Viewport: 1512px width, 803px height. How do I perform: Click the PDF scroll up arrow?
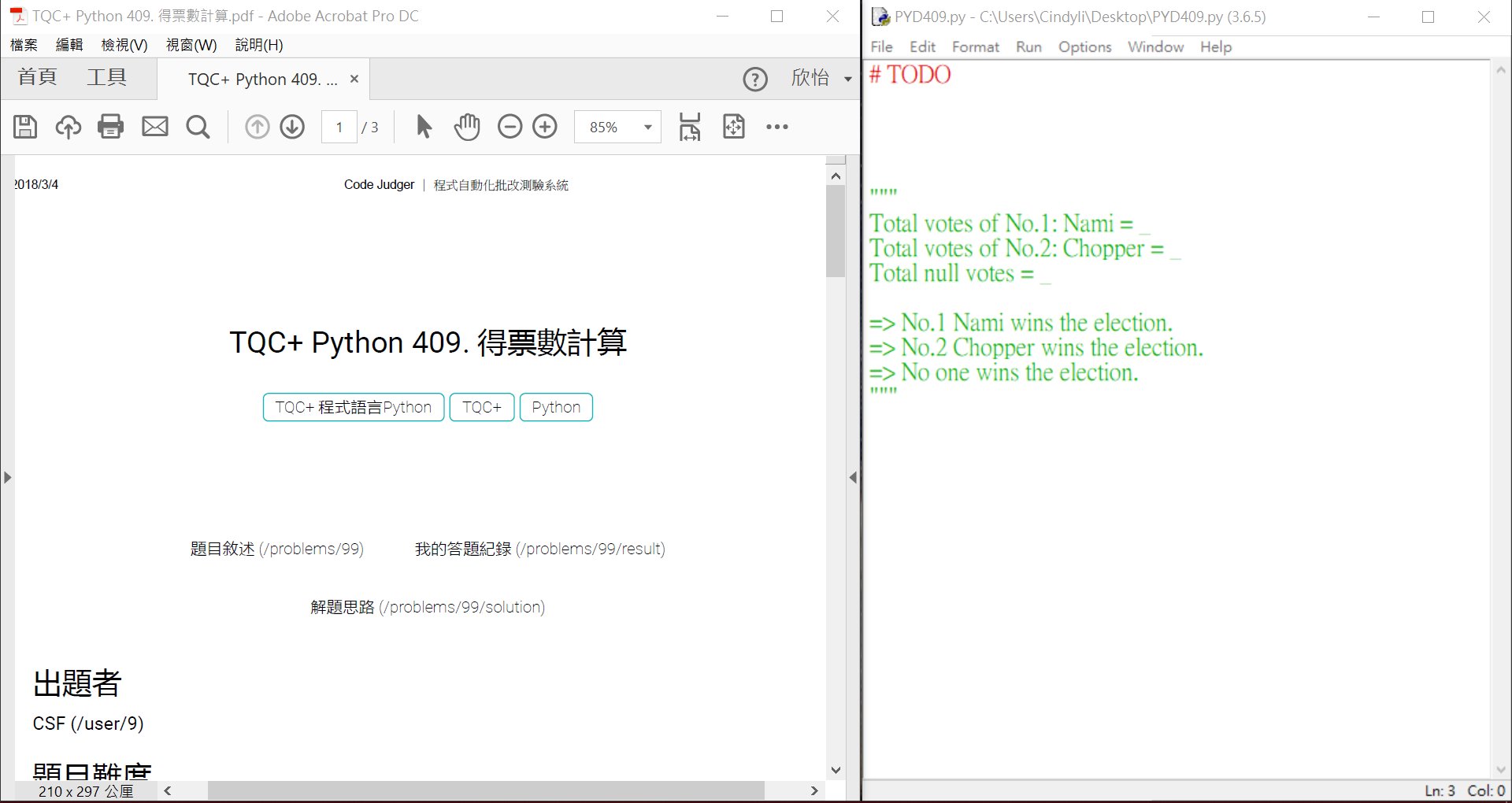click(836, 176)
